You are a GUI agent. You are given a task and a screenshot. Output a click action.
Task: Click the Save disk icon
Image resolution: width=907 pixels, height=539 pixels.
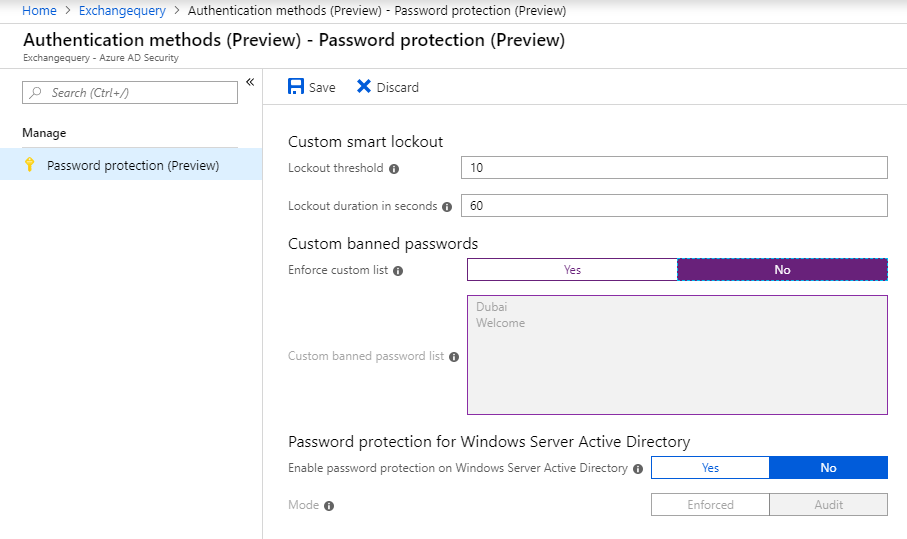[x=296, y=87]
